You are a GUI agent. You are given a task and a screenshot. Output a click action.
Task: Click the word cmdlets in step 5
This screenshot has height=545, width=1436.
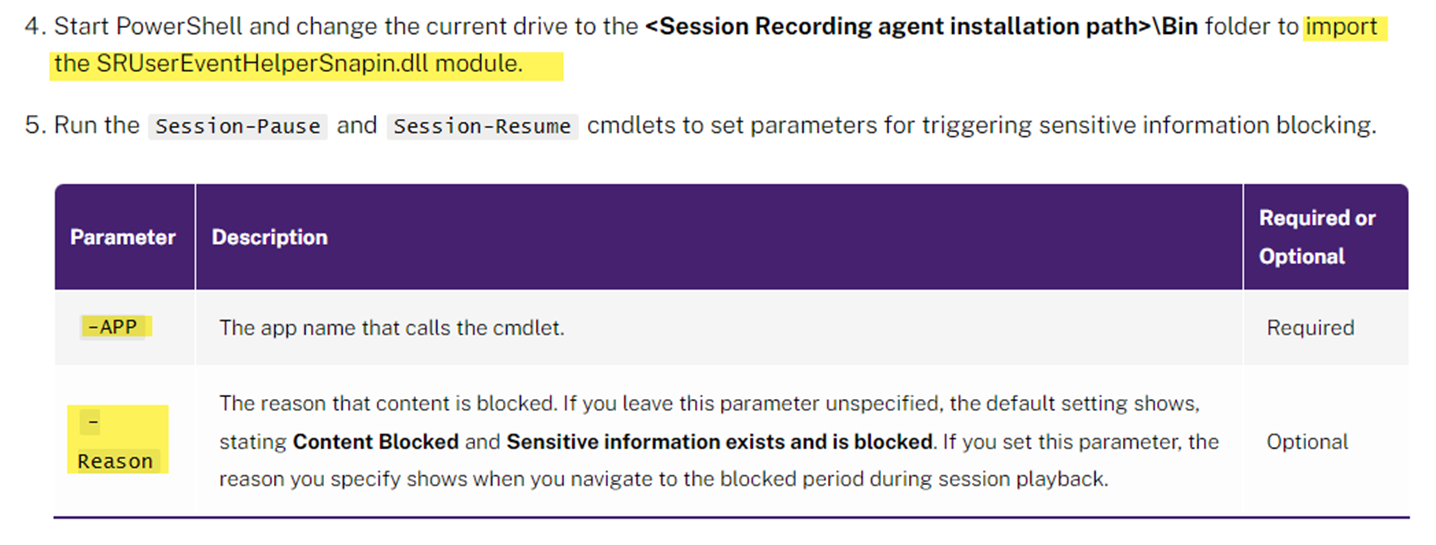coord(623,127)
